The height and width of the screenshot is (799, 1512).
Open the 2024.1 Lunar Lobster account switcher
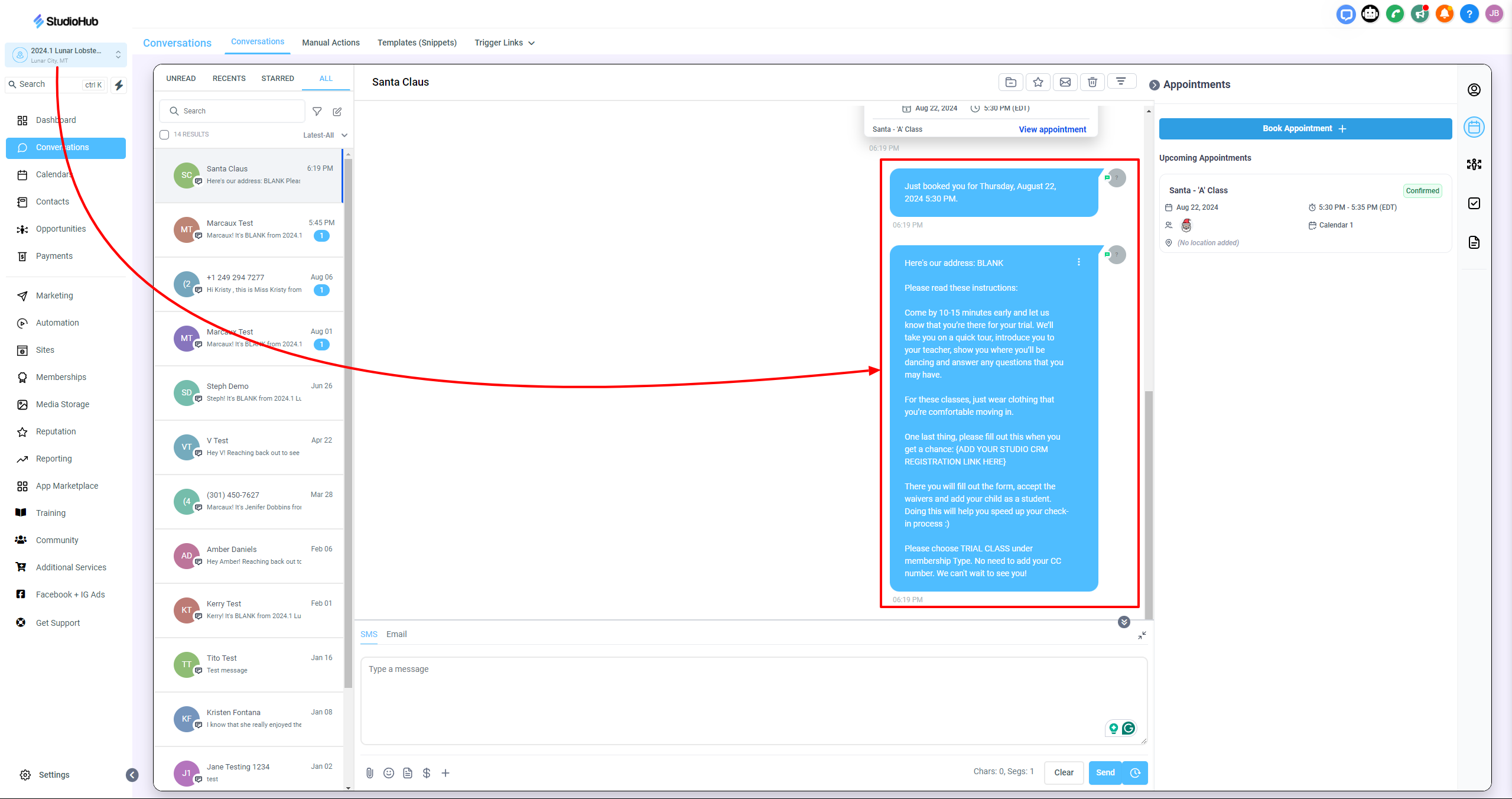coord(66,55)
